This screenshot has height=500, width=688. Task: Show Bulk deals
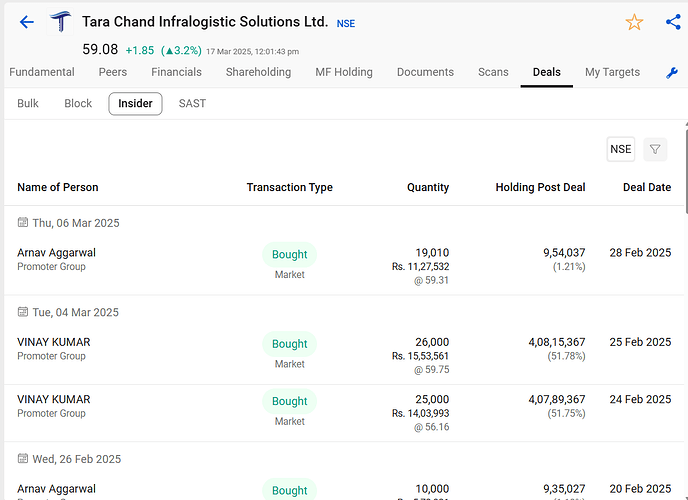28,104
